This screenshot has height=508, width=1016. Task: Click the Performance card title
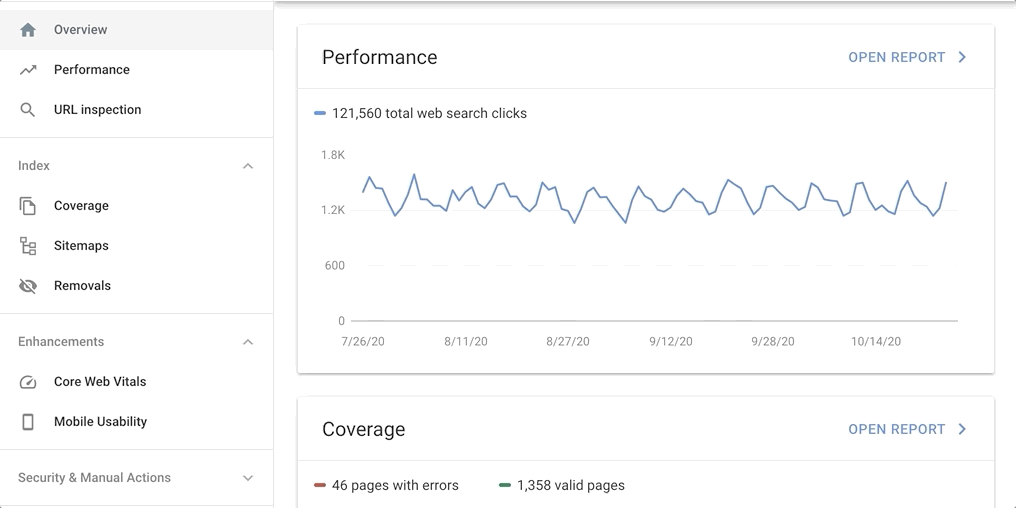[380, 57]
